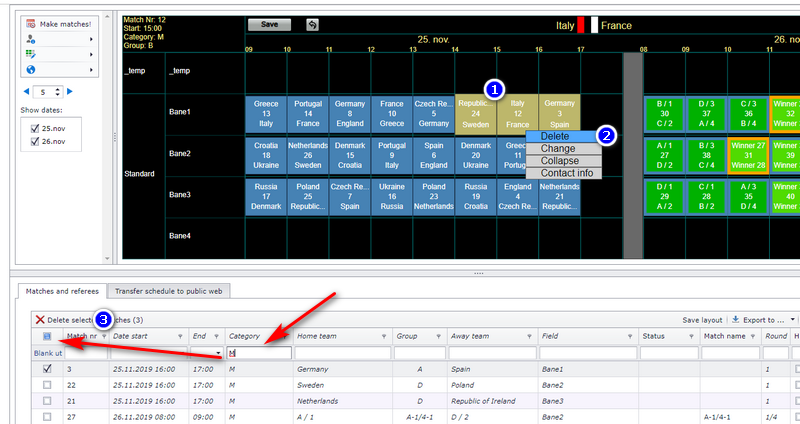Switch to Matches and referees tab
The height and width of the screenshot is (424, 800).
coord(62,291)
